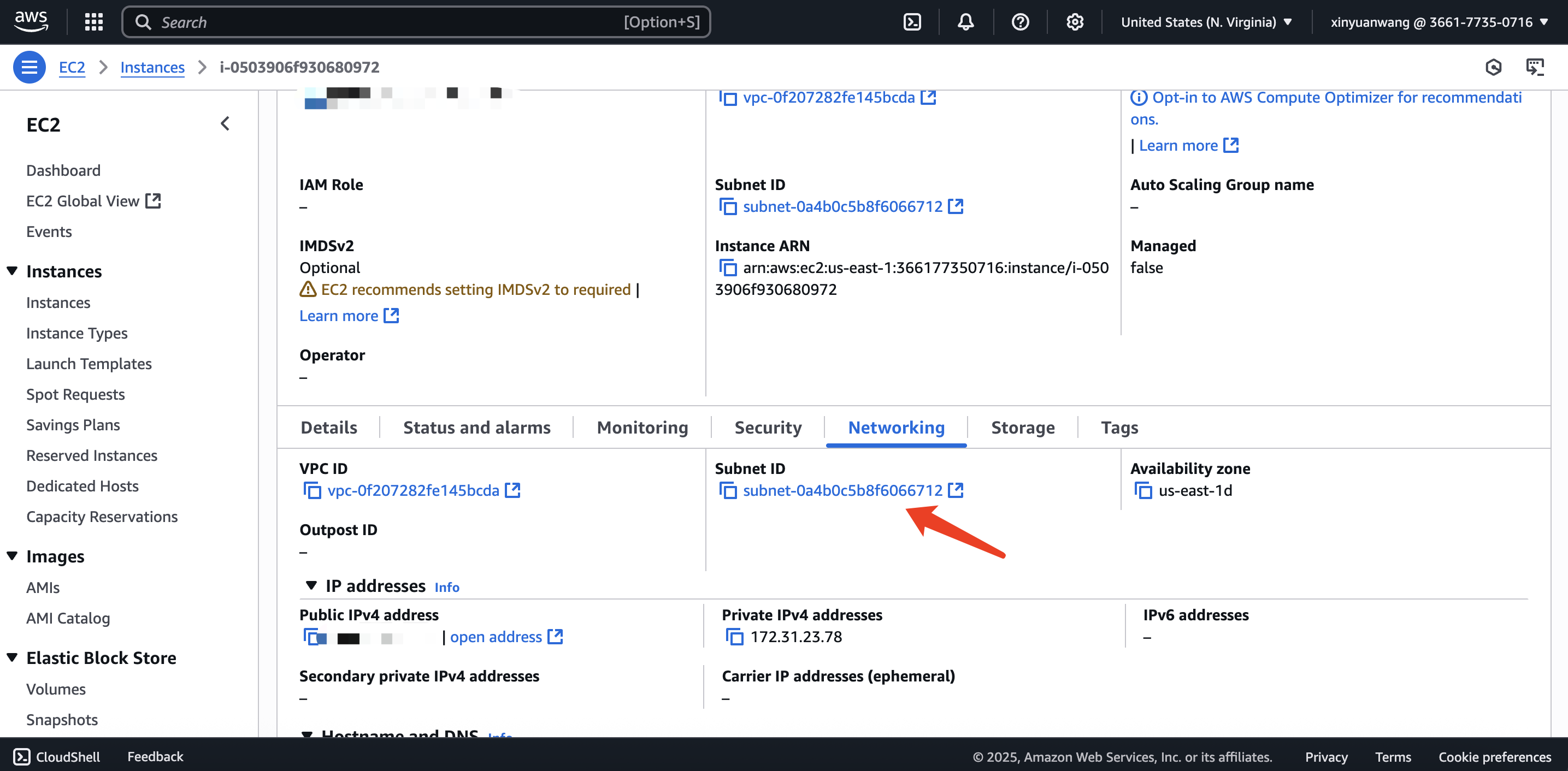Open the AWS services grid menu

pos(93,22)
